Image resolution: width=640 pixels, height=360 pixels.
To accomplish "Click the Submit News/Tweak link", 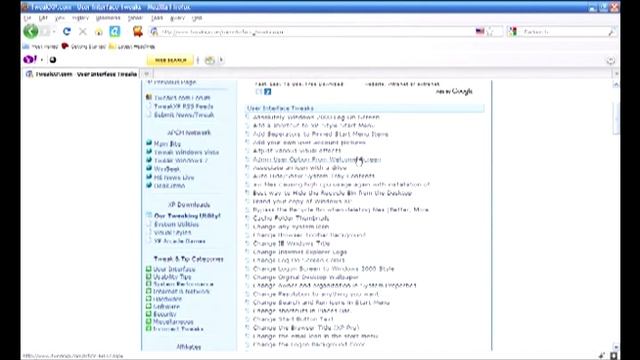I will (x=184, y=115).
